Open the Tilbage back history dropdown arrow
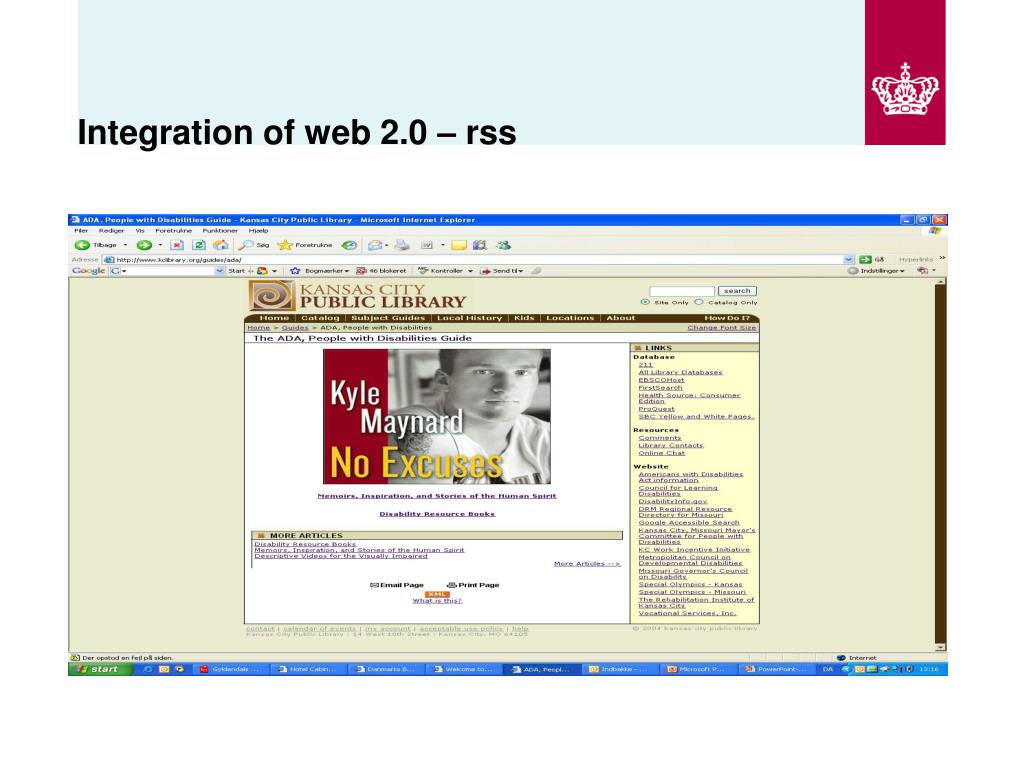The image size is (1024, 768). [x=125, y=246]
